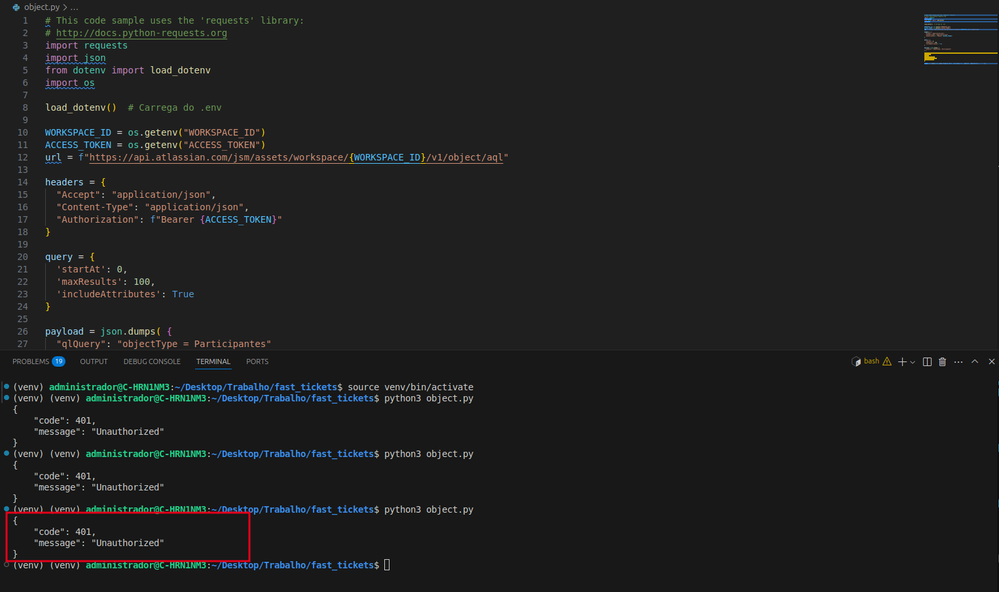
Task: Click the terminal warning triangle icon
Action: [x=887, y=361]
